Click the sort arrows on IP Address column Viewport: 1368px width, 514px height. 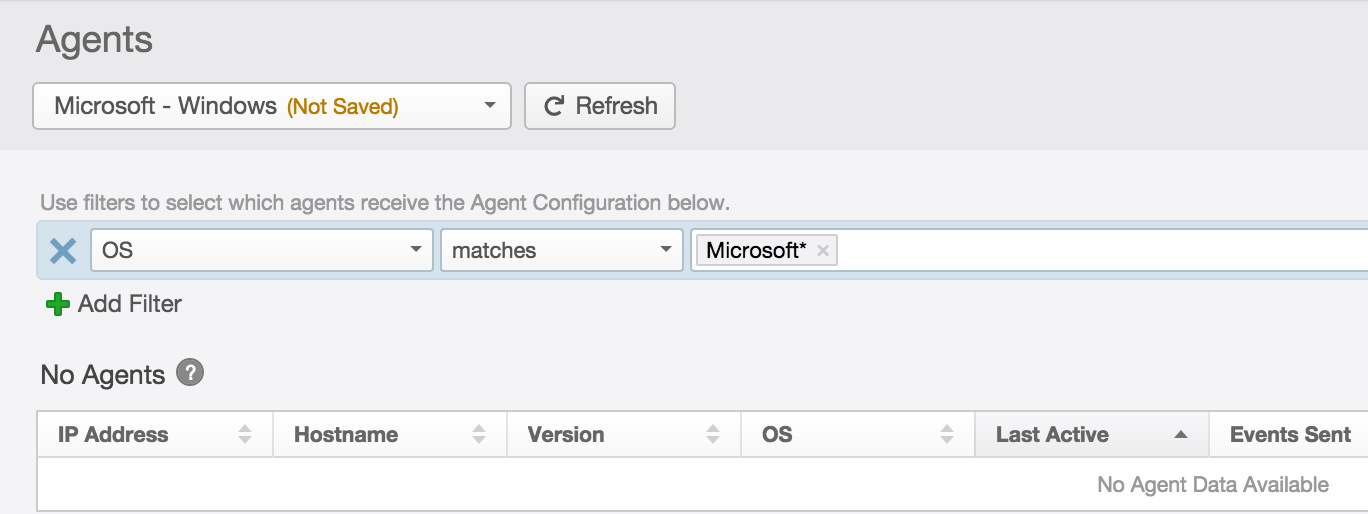245,435
